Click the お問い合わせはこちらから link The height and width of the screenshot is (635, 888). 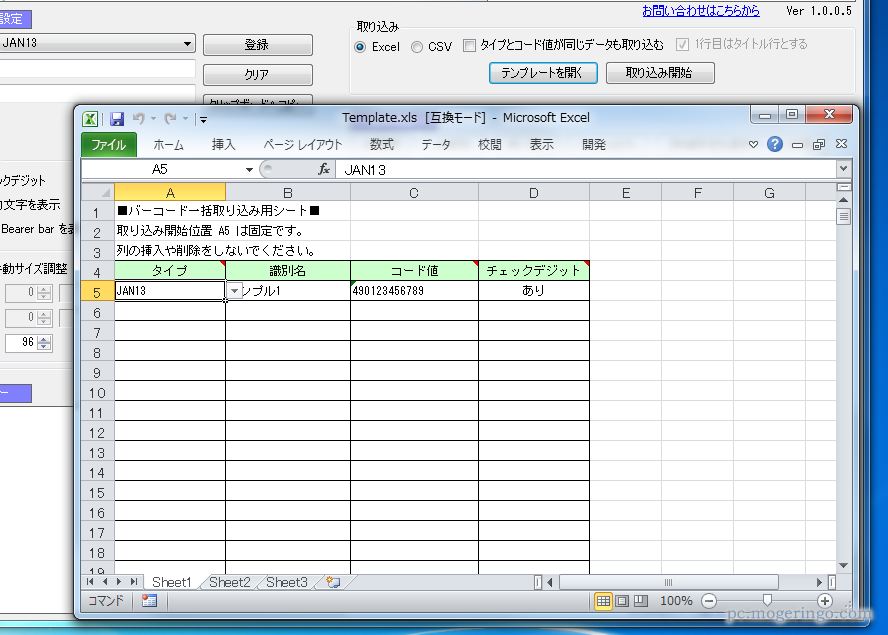tap(700, 11)
